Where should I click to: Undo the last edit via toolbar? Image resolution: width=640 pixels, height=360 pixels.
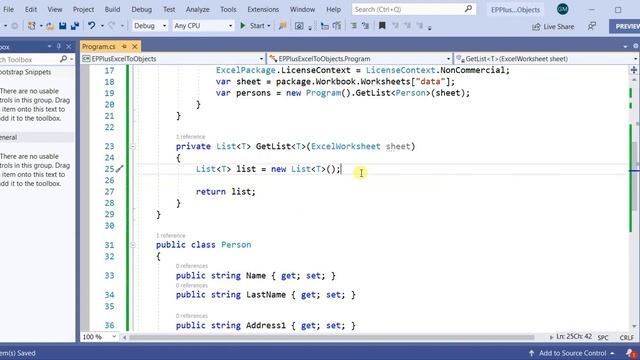point(92,26)
